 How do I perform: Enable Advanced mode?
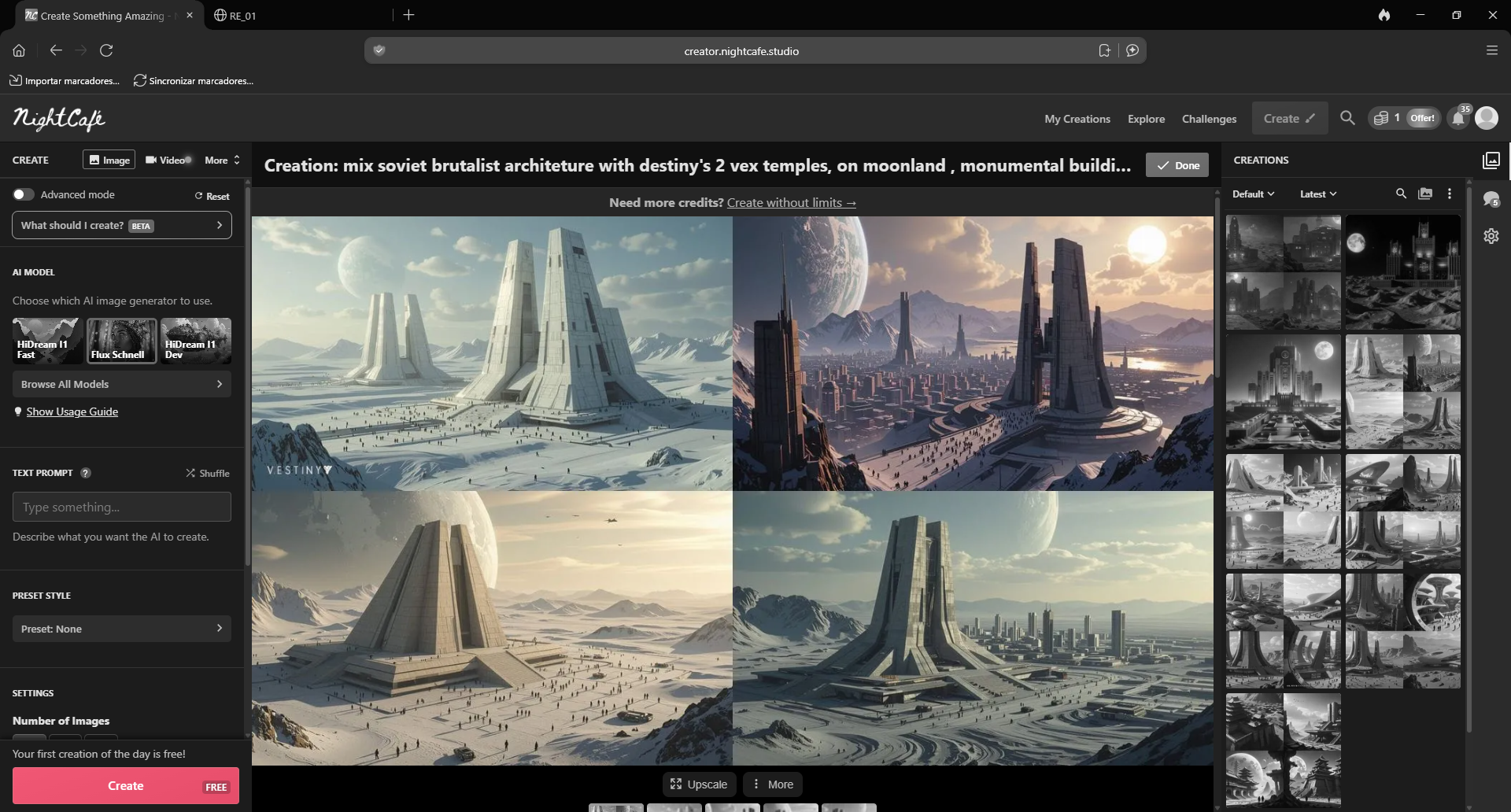pyautogui.click(x=23, y=194)
